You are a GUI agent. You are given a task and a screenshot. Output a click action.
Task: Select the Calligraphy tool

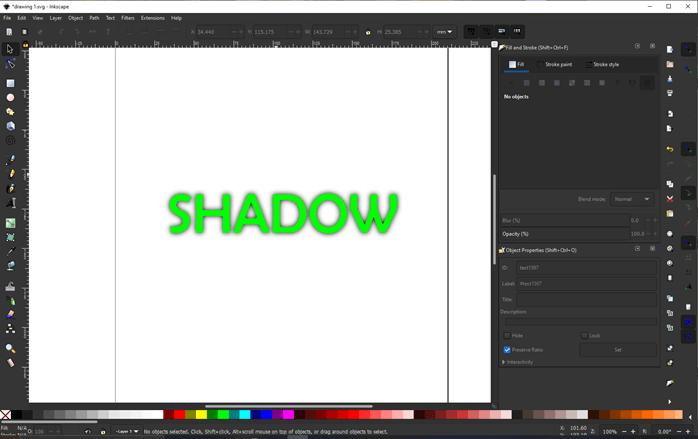point(10,188)
